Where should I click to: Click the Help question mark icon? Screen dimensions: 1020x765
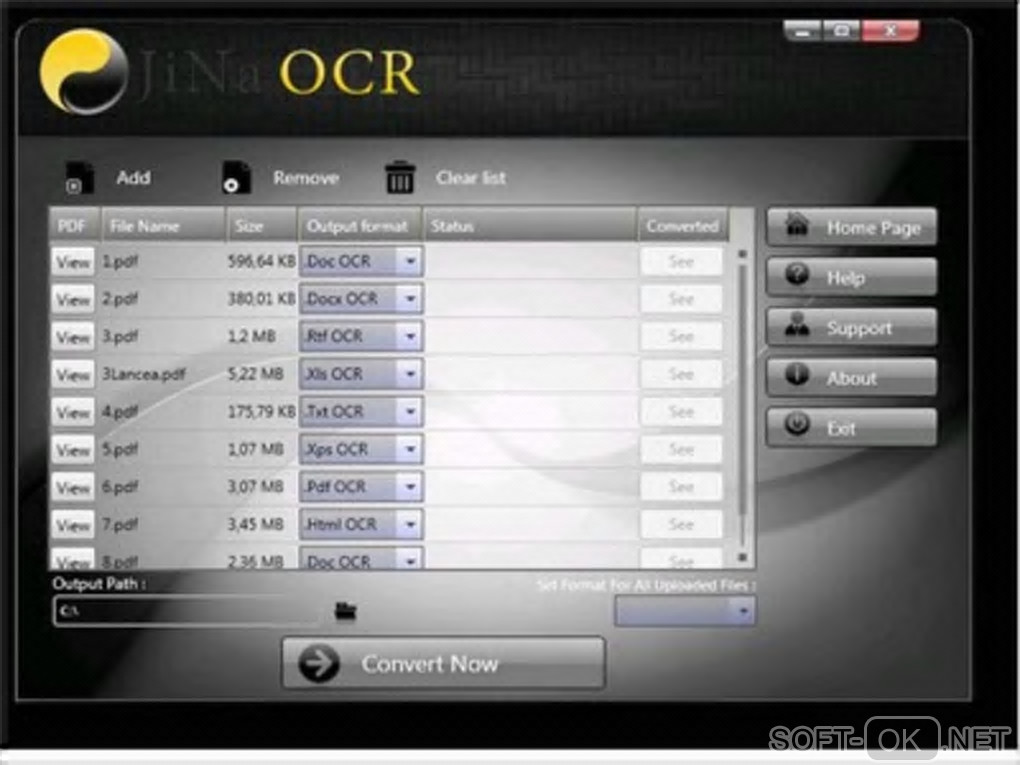[797, 275]
